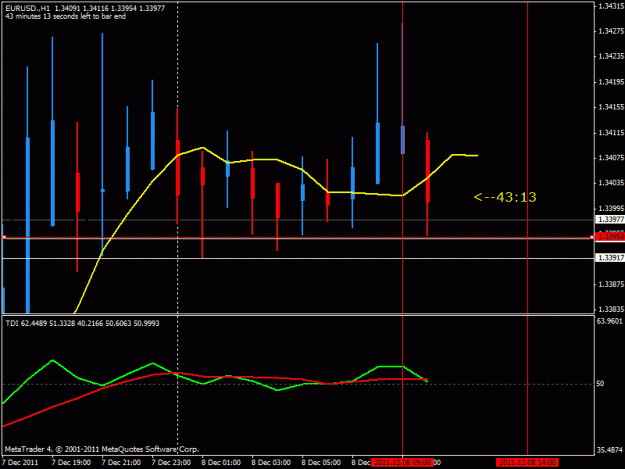
Task: Click the 1.34235 price scale label
Action: [x=611, y=56]
